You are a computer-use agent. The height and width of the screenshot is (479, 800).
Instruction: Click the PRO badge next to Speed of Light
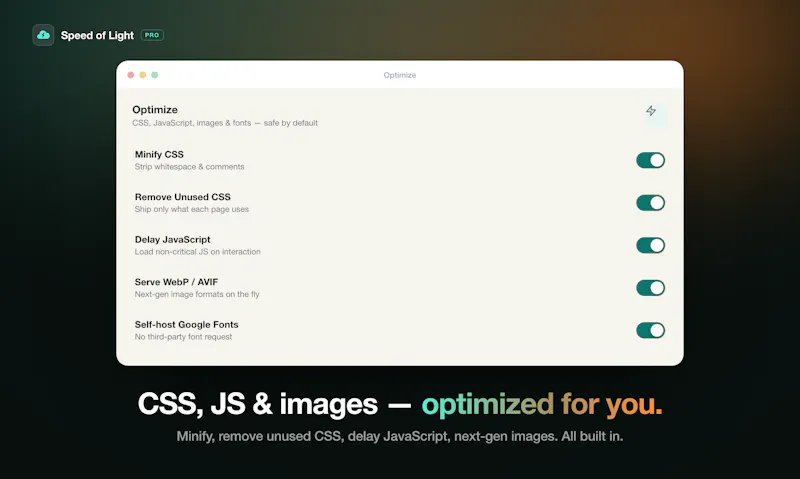point(152,35)
